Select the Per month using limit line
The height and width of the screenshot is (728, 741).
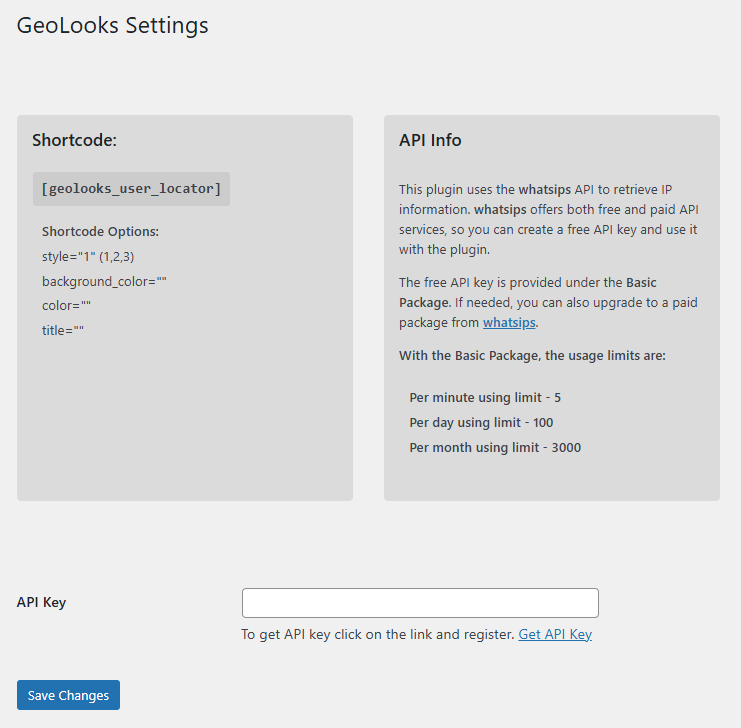495,448
